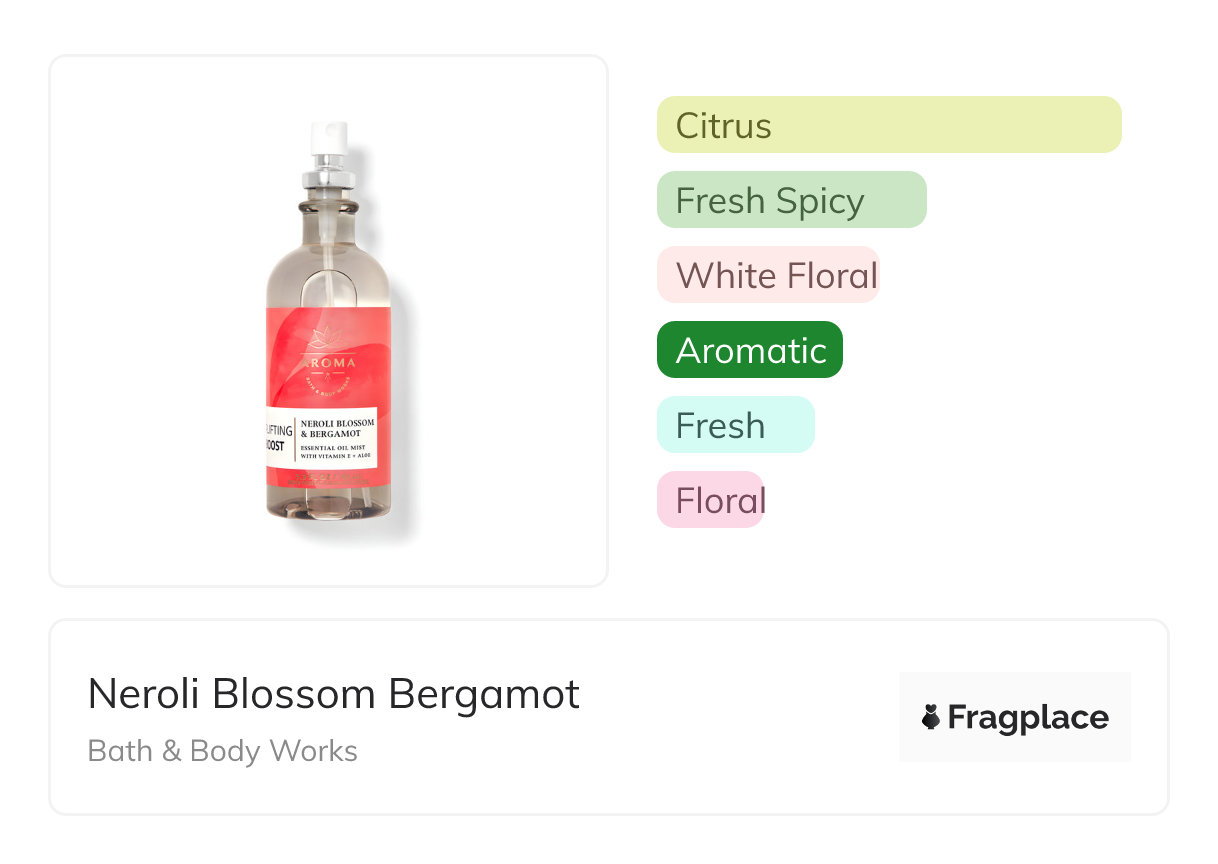Select the pink Floral accord tag
Screen dimensions: 1218x864
click(x=710, y=500)
